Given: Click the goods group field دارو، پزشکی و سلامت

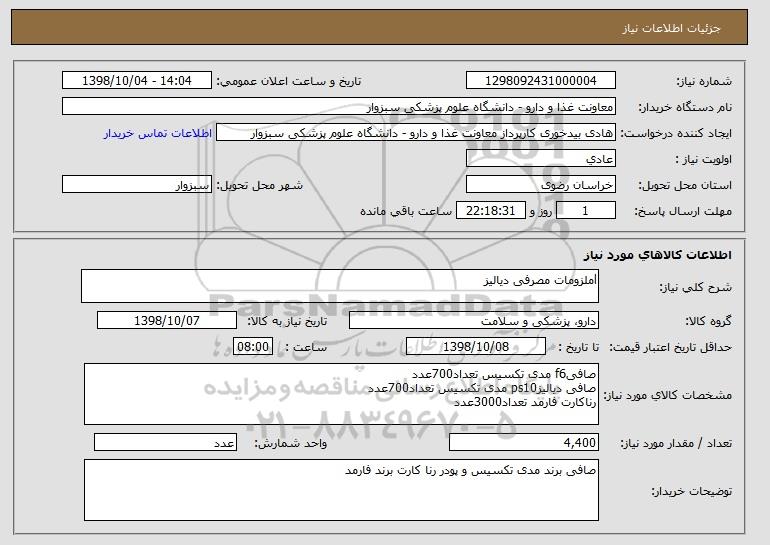Looking at the screenshot, I should [x=474, y=321].
